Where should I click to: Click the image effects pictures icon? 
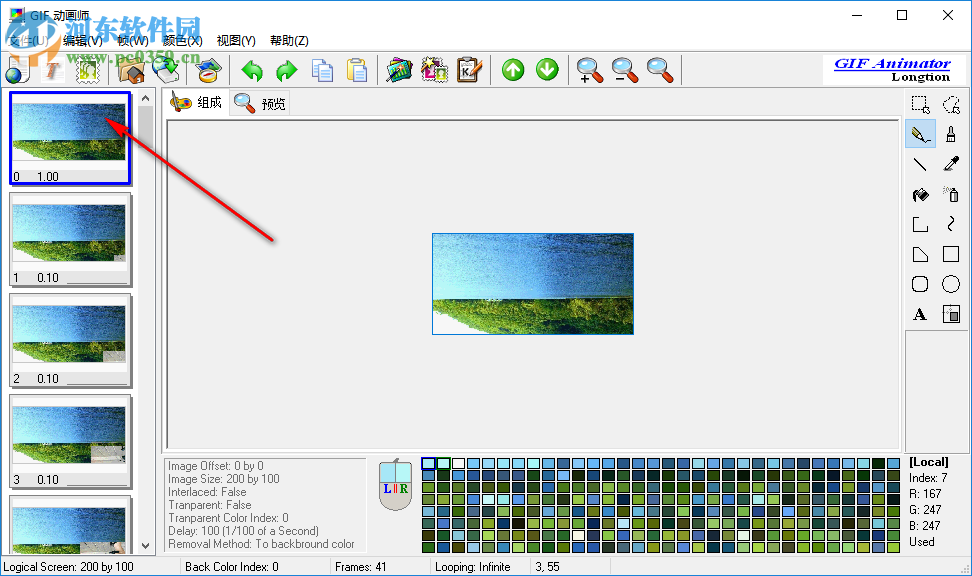(399, 70)
